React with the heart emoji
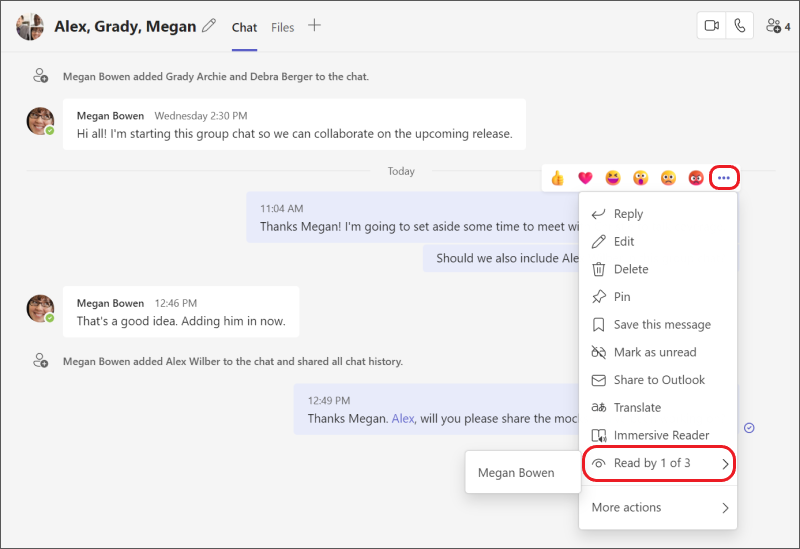 coord(585,178)
